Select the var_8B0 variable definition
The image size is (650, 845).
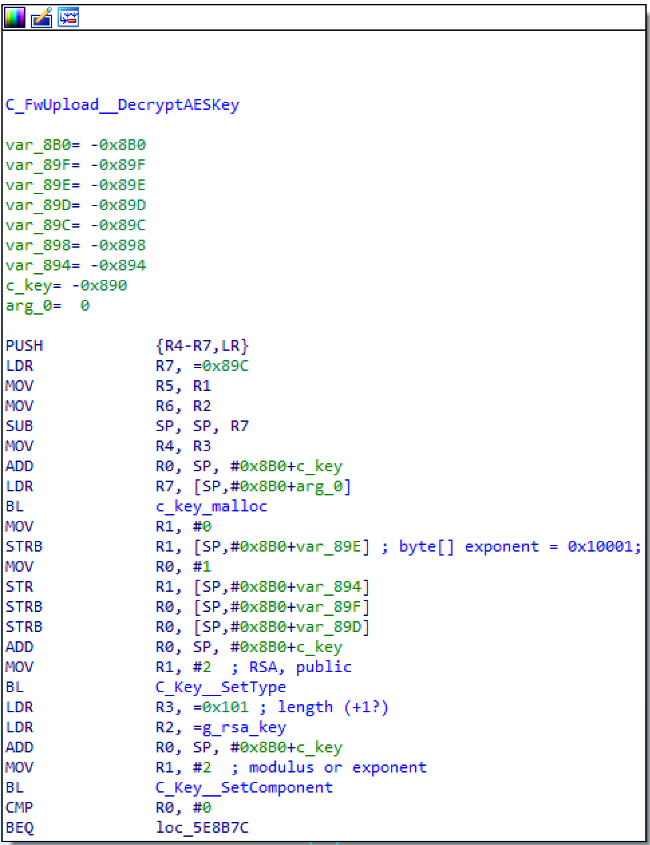point(32,144)
